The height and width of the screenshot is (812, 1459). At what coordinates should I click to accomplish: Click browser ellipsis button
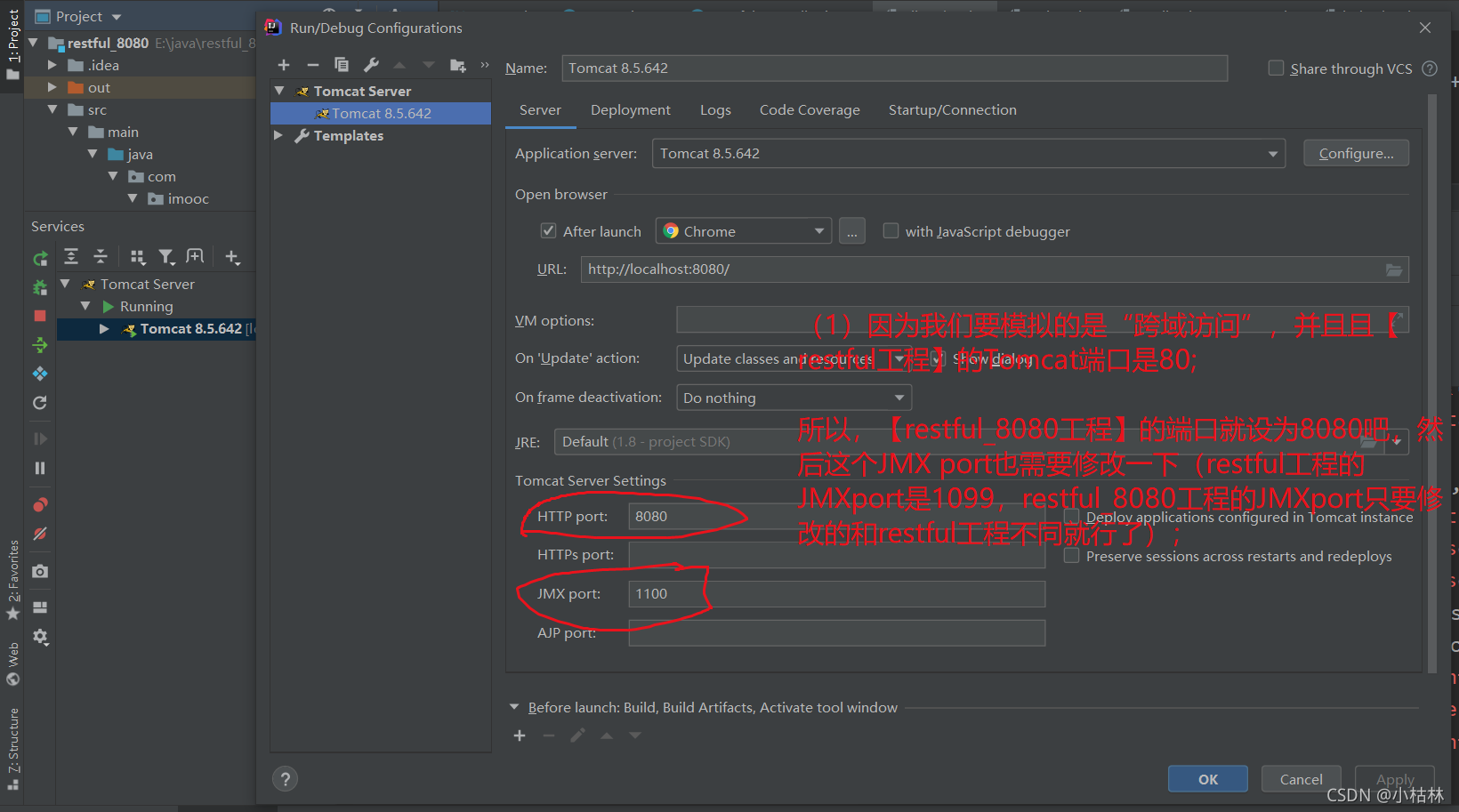tap(851, 231)
